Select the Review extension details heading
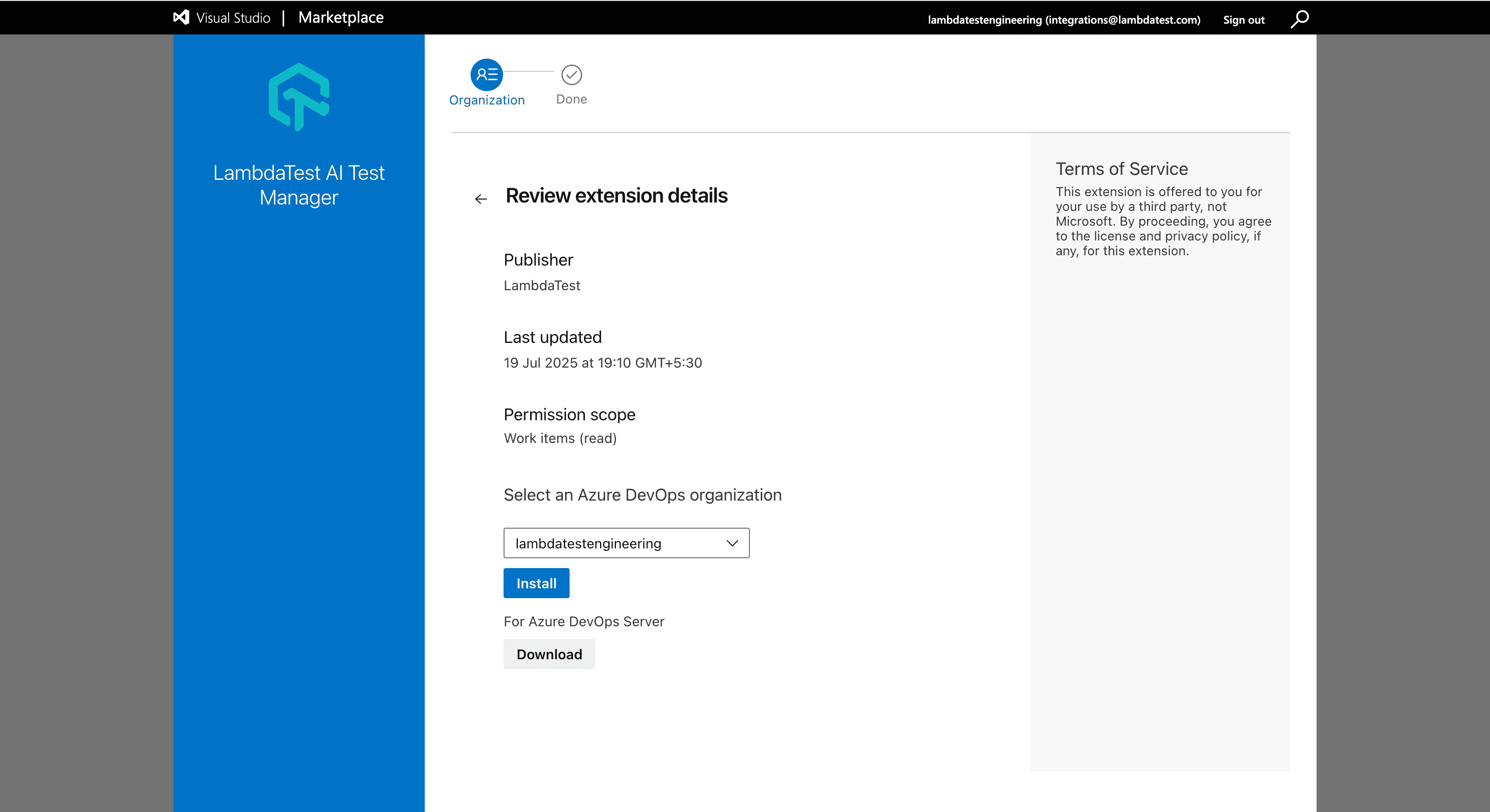Viewport: 1490px width, 812px height. coord(616,196)
